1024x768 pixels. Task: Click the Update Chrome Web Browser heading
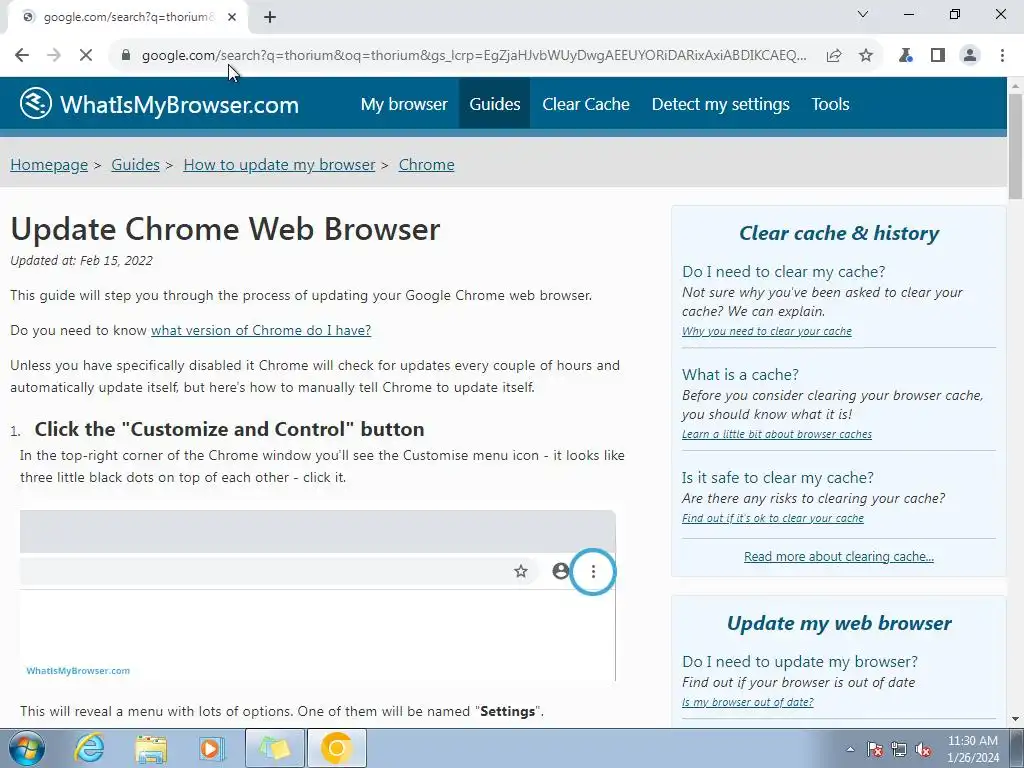point(225,229)
